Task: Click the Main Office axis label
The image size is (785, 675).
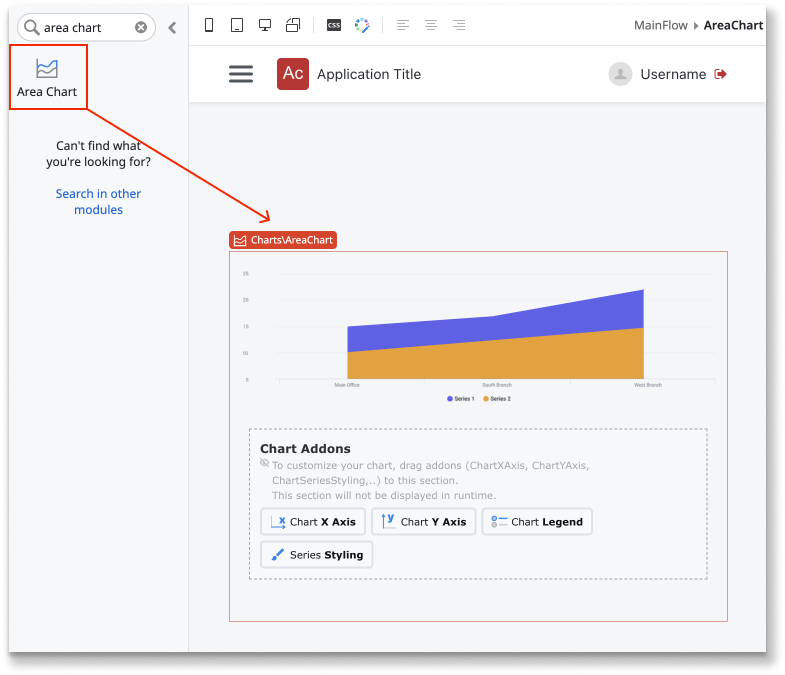Action: pos(347,385)
